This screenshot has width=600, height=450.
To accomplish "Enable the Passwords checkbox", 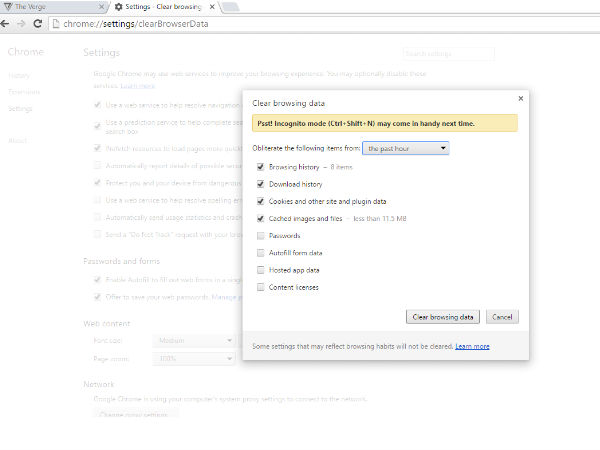I will [261, 236].
